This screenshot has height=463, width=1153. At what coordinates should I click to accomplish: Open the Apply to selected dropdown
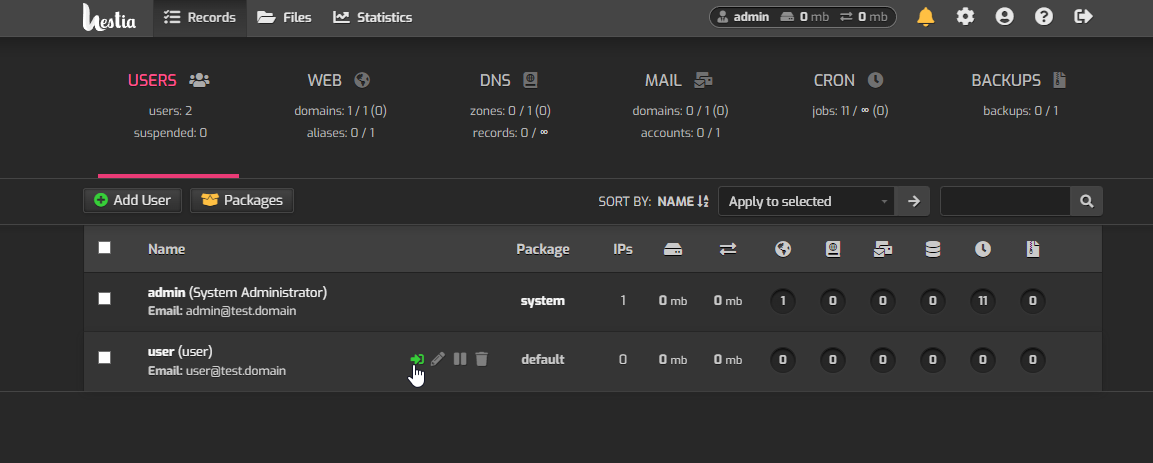click(x=807, y=201)
